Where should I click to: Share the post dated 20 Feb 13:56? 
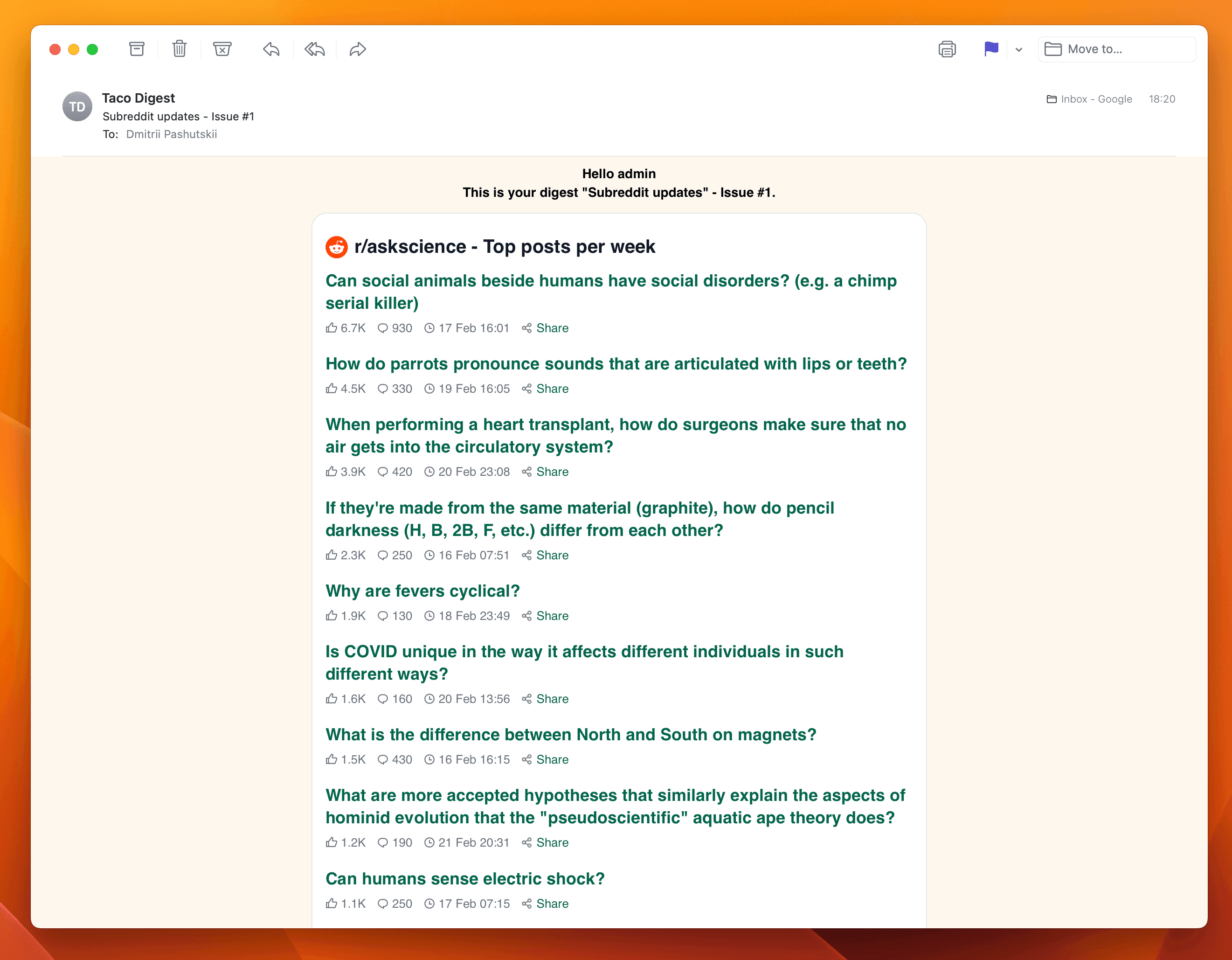click(x=545, y=699)
